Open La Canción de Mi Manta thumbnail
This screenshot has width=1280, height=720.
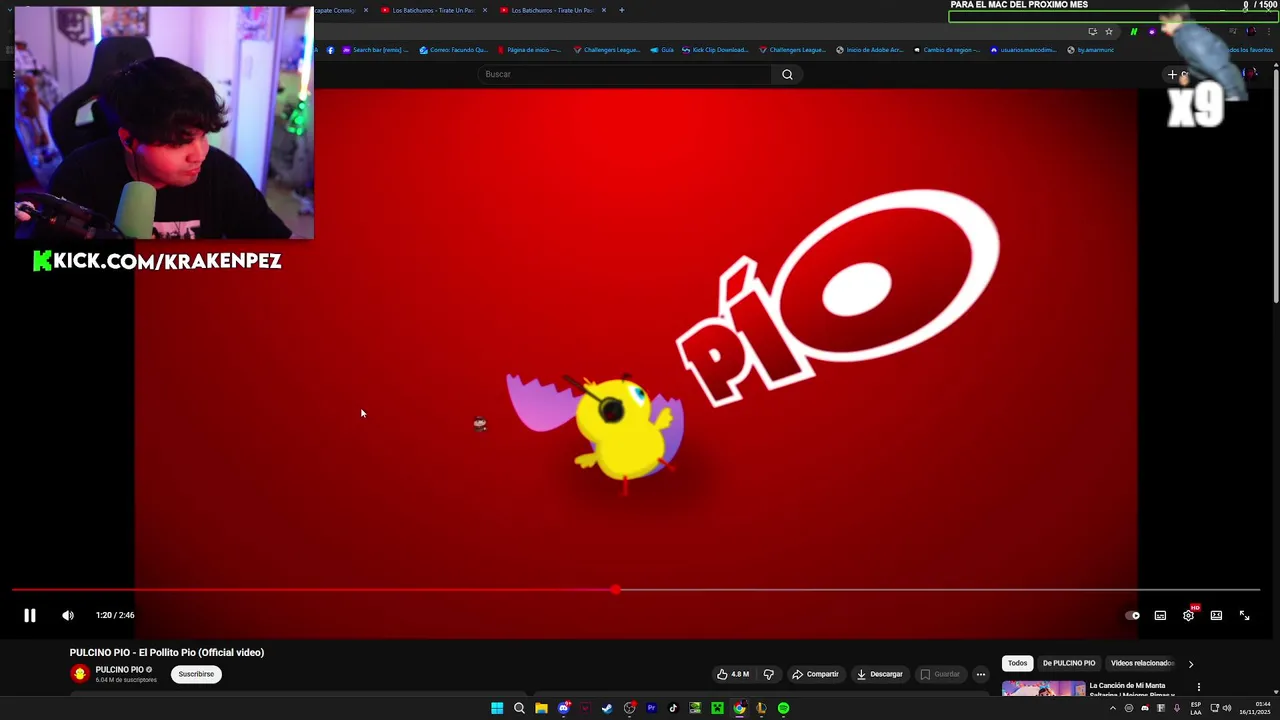[1043, 689]
